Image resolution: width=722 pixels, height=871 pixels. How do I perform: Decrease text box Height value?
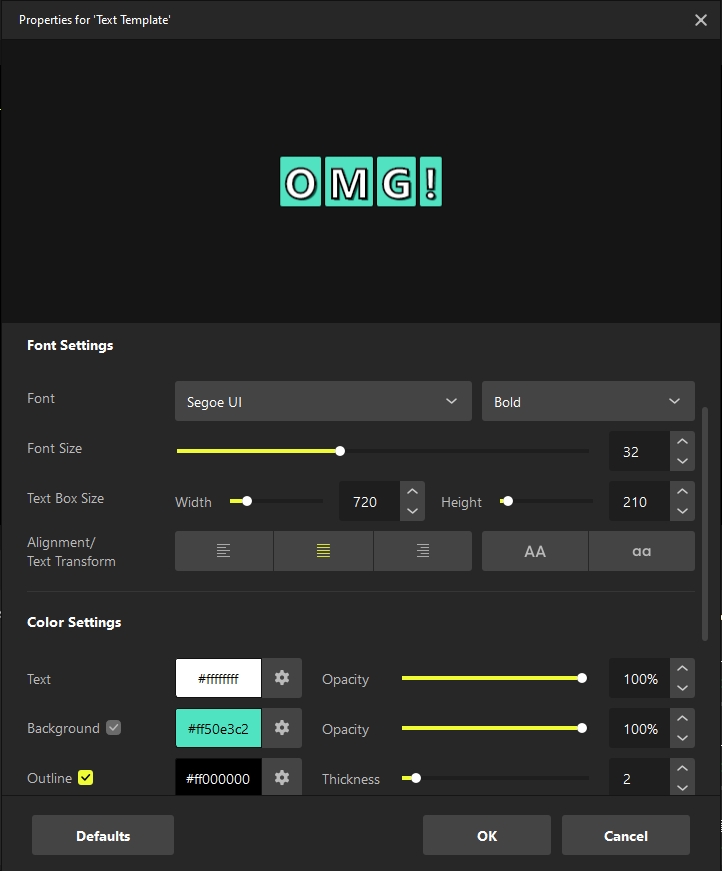tap(683, 511)
